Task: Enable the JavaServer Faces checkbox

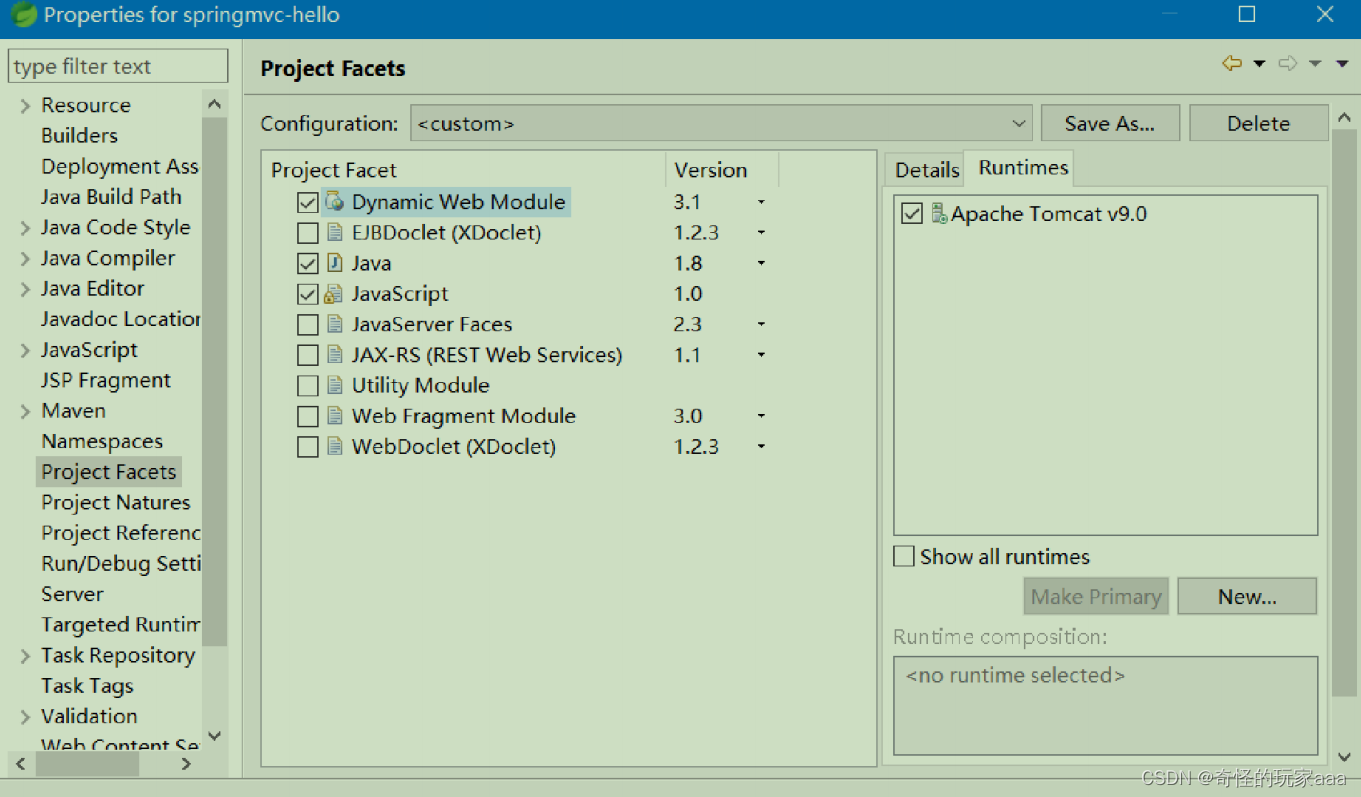Action: coord(308,325)
